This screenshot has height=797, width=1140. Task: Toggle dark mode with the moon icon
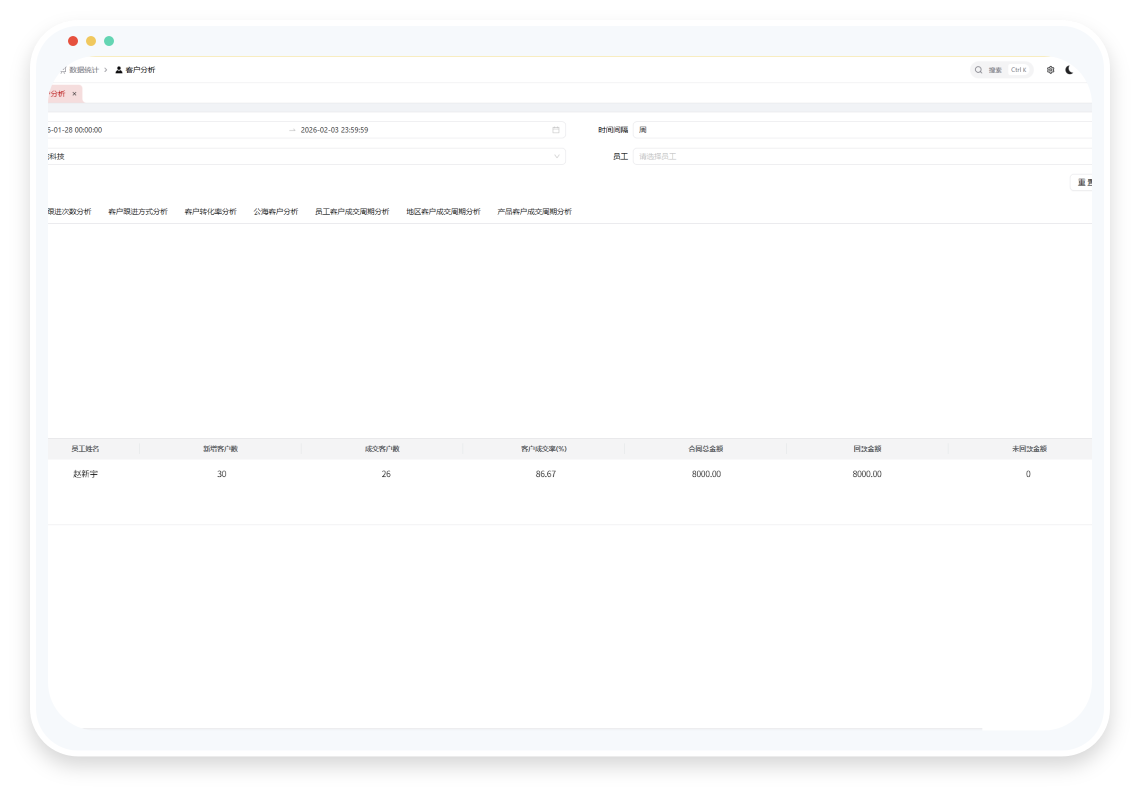click(1069, 70)
